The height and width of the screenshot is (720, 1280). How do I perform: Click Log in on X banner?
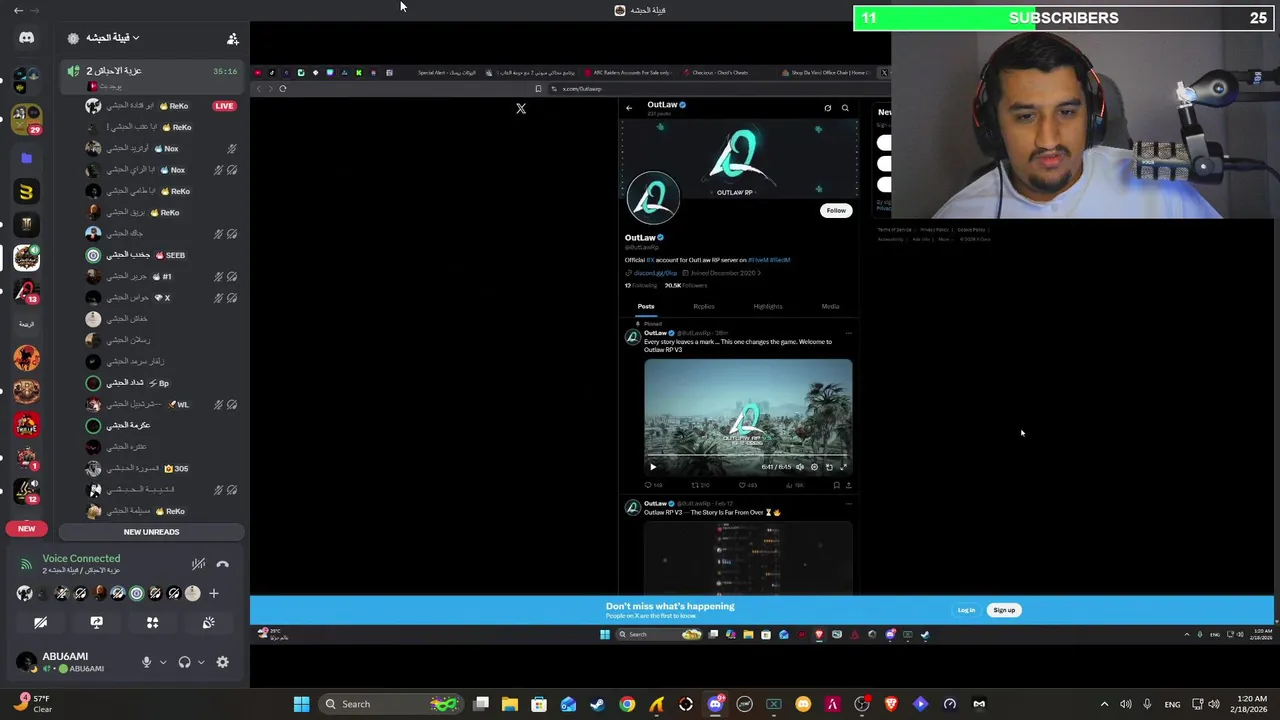[966, 610]
